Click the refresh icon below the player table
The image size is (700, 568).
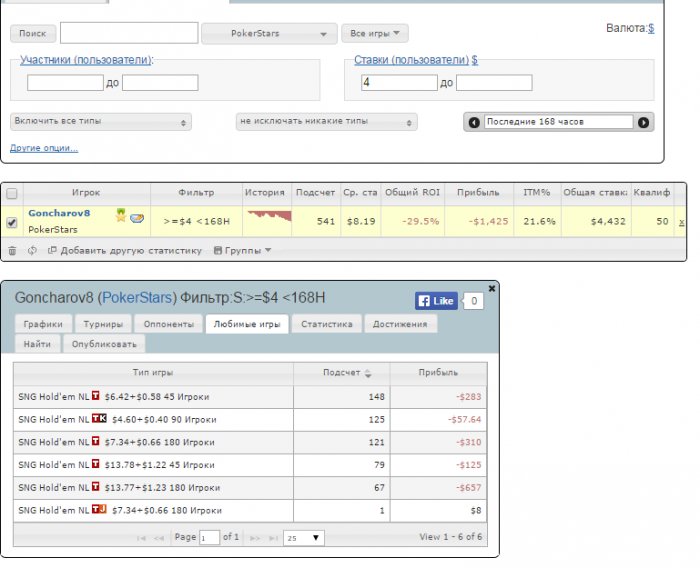pyautogui.click(x=32, y=250)
